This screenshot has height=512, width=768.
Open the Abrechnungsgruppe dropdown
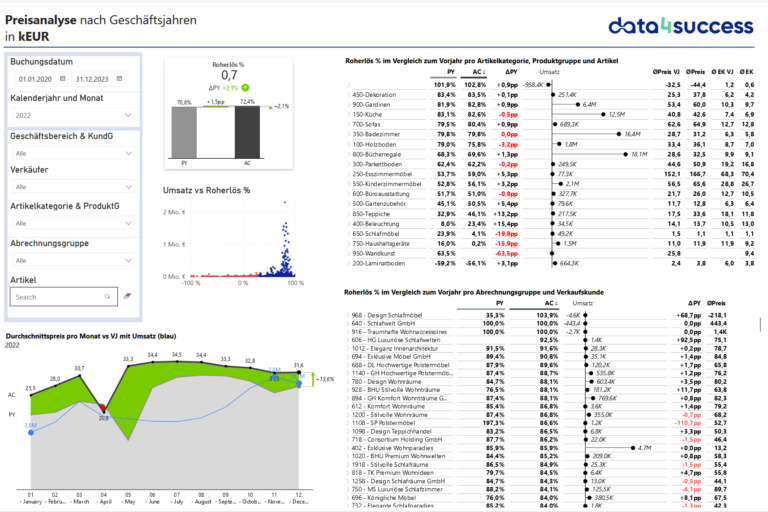(73, 260)
